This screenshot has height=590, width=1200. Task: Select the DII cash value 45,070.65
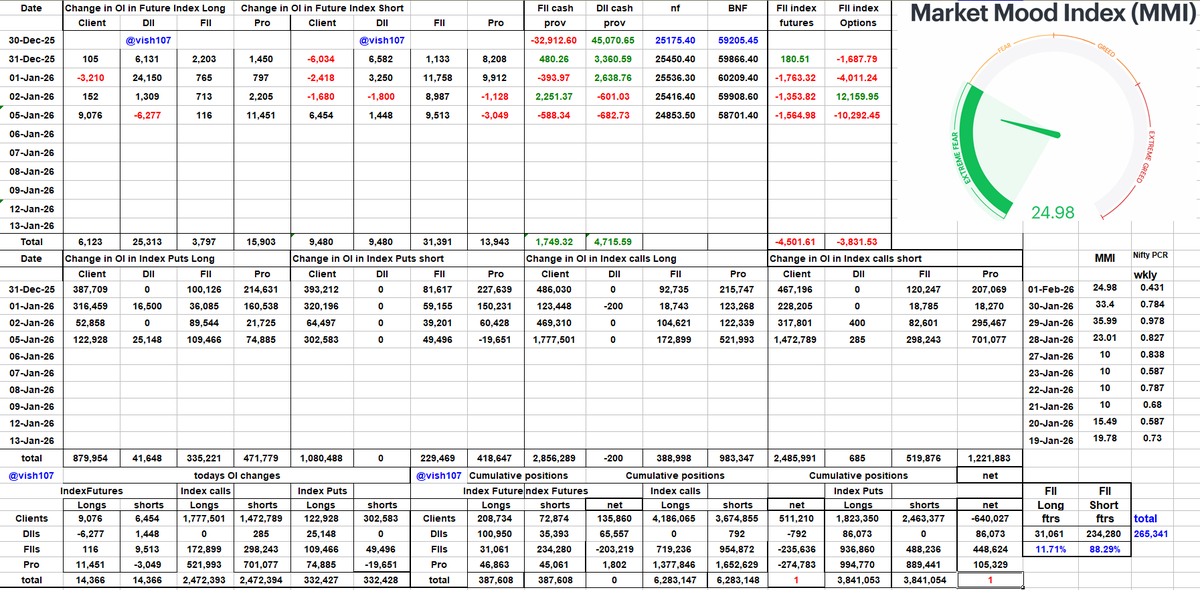coord(614,39)
